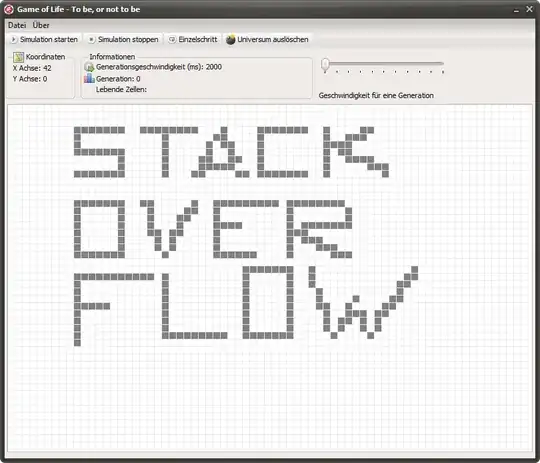
Task: Close the Game of Life window
Action: click(529, 9)
